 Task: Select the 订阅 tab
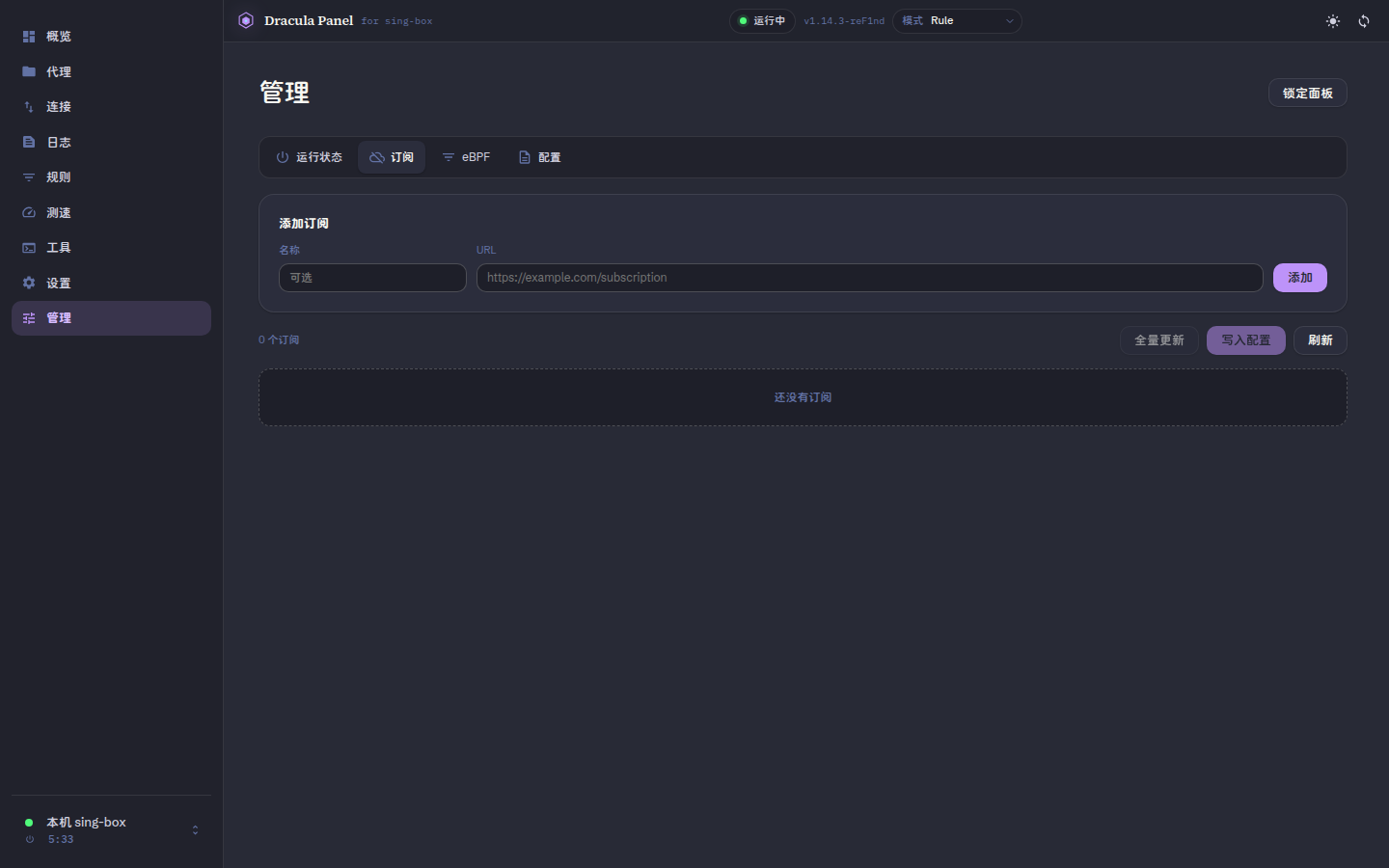(392, 157)
